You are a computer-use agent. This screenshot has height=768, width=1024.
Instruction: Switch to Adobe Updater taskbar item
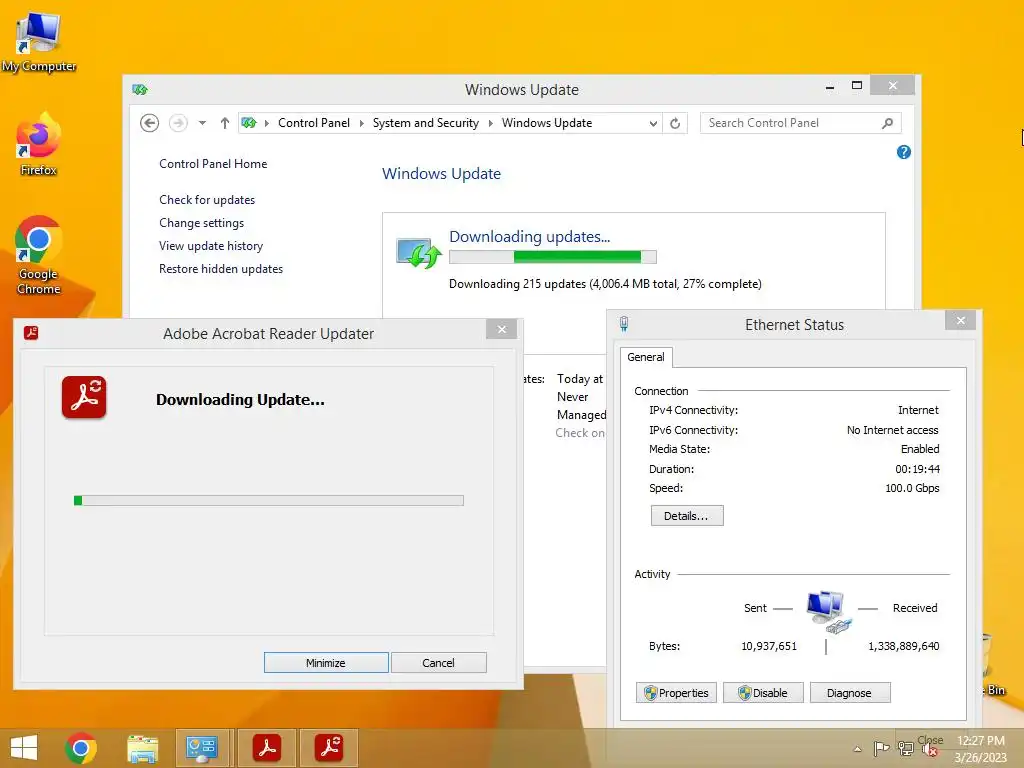(330, 748)
